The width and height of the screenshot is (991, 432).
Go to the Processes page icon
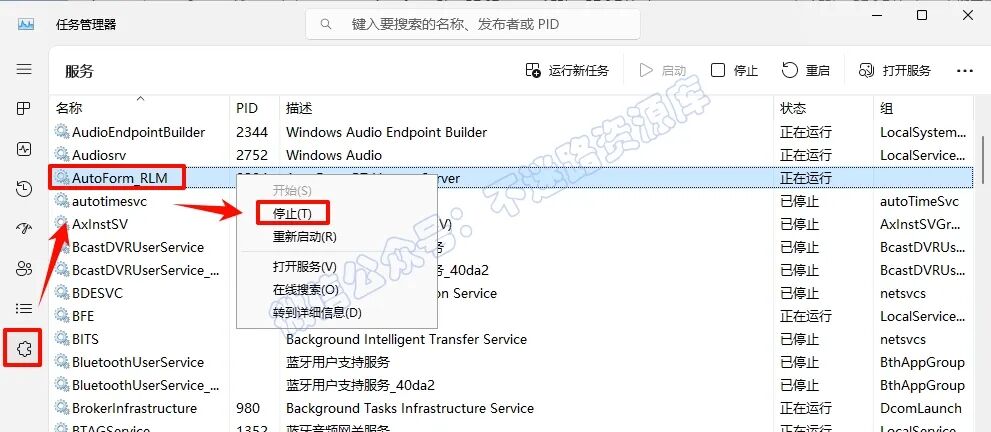[x=24, y=109]
